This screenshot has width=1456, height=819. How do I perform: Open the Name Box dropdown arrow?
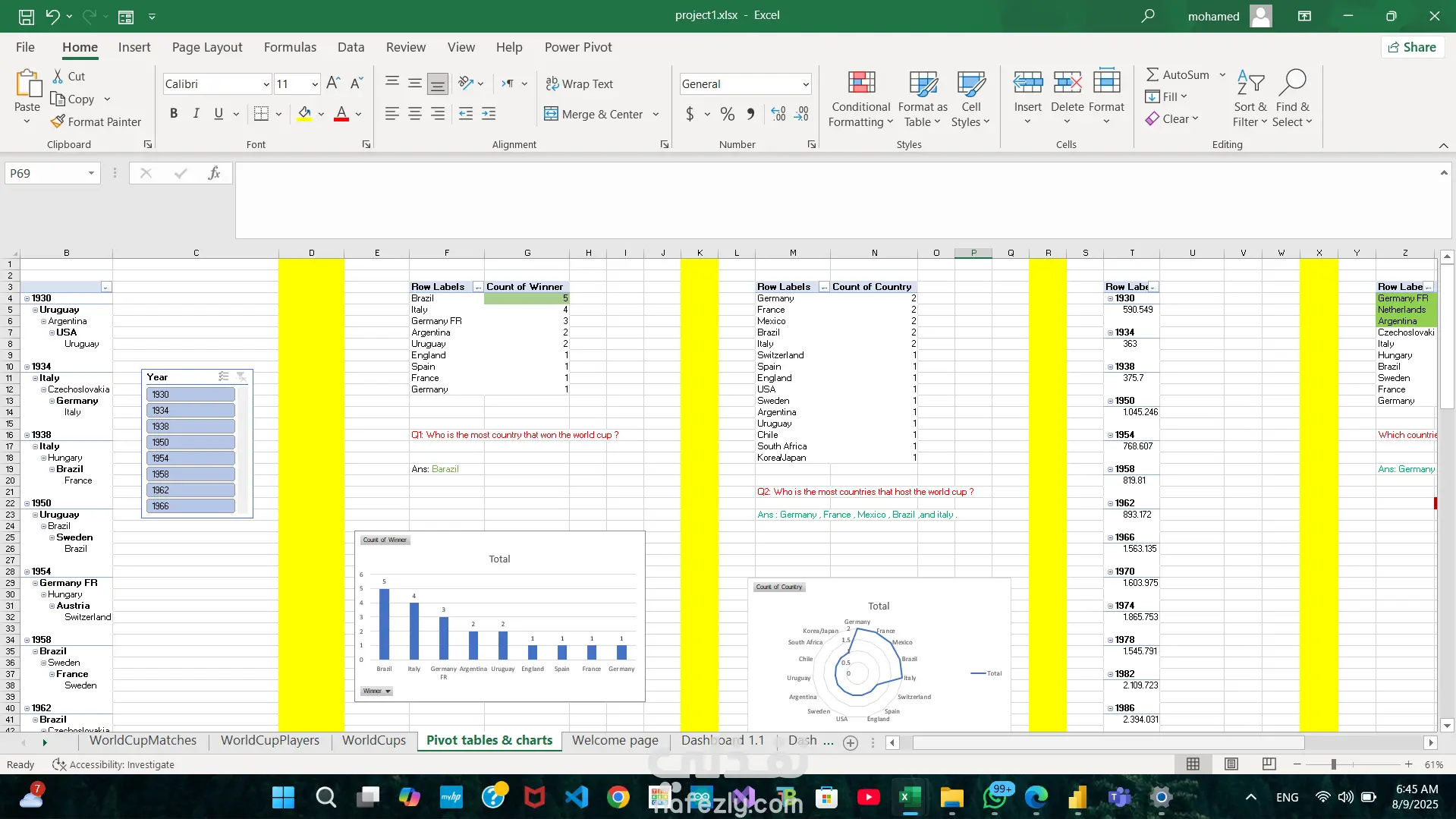[91, 173]
